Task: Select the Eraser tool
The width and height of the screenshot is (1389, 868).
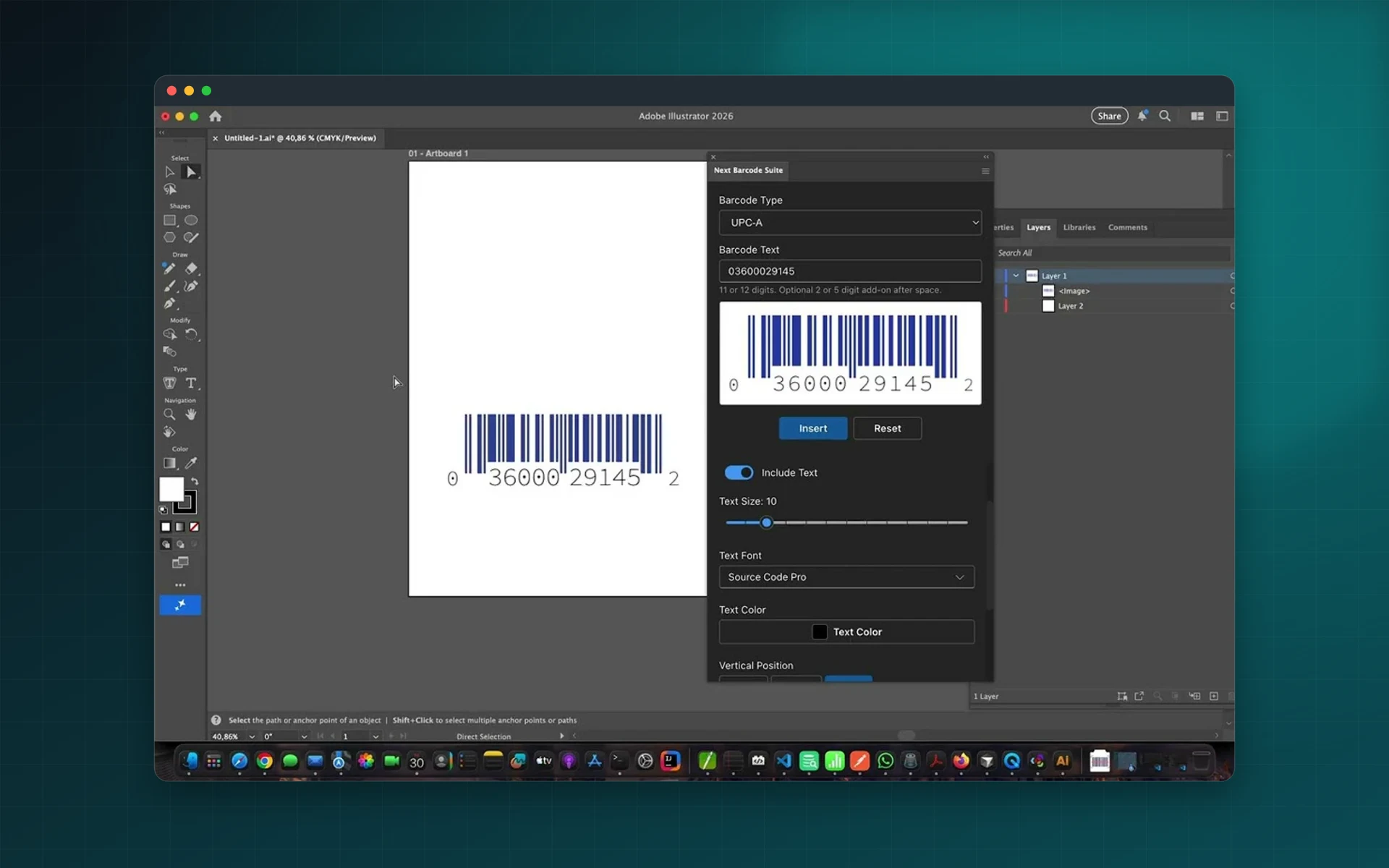Action: [x=191, y=269]
